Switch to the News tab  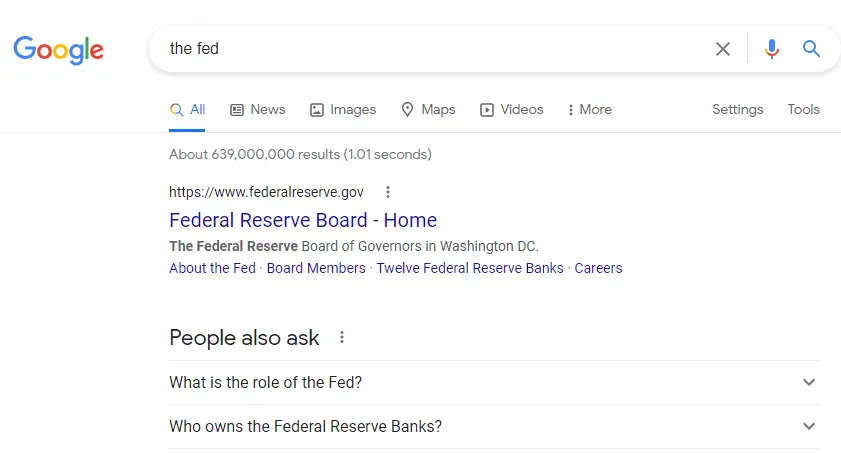258,110
